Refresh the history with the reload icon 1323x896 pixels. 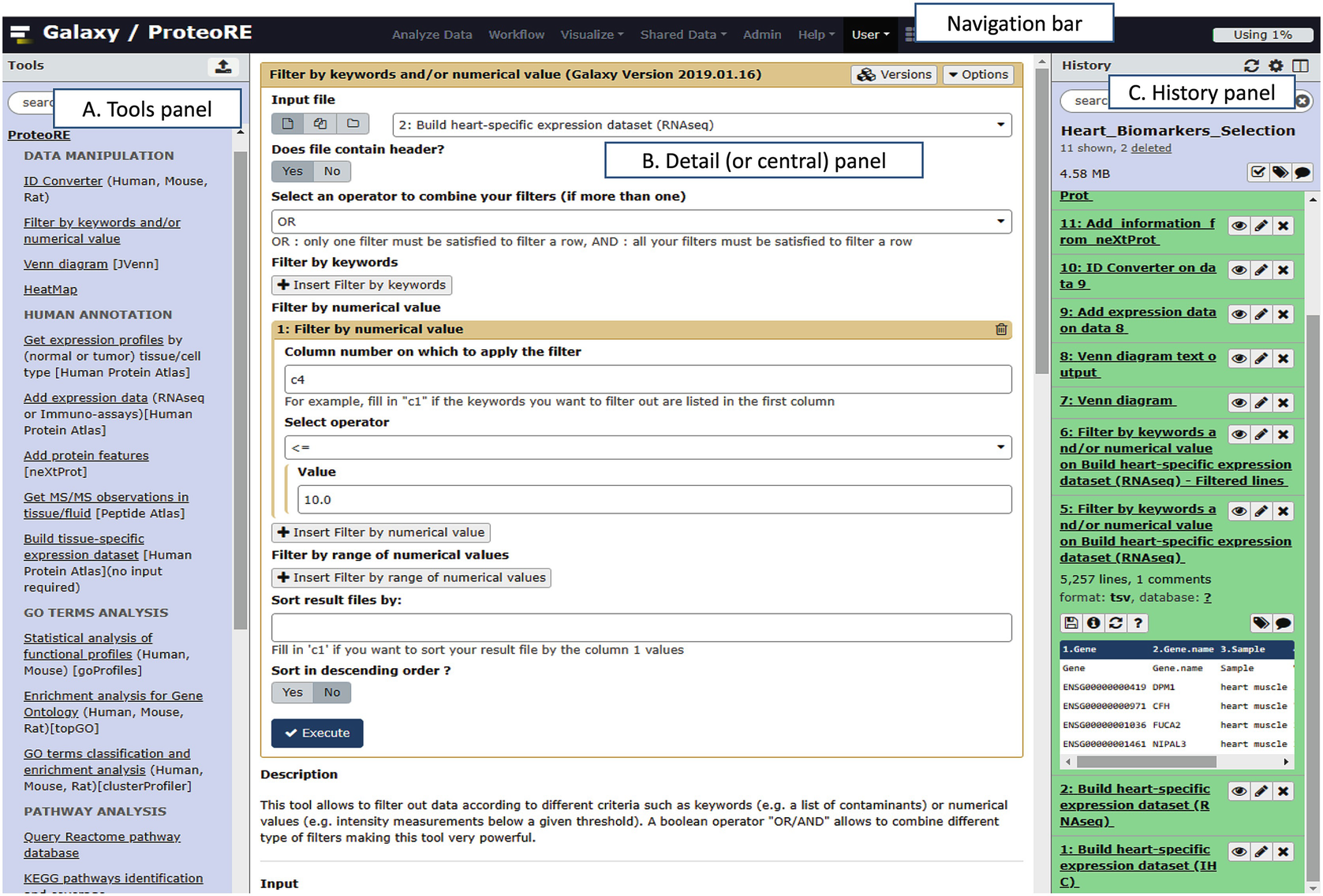click(x=1252, y=65)
